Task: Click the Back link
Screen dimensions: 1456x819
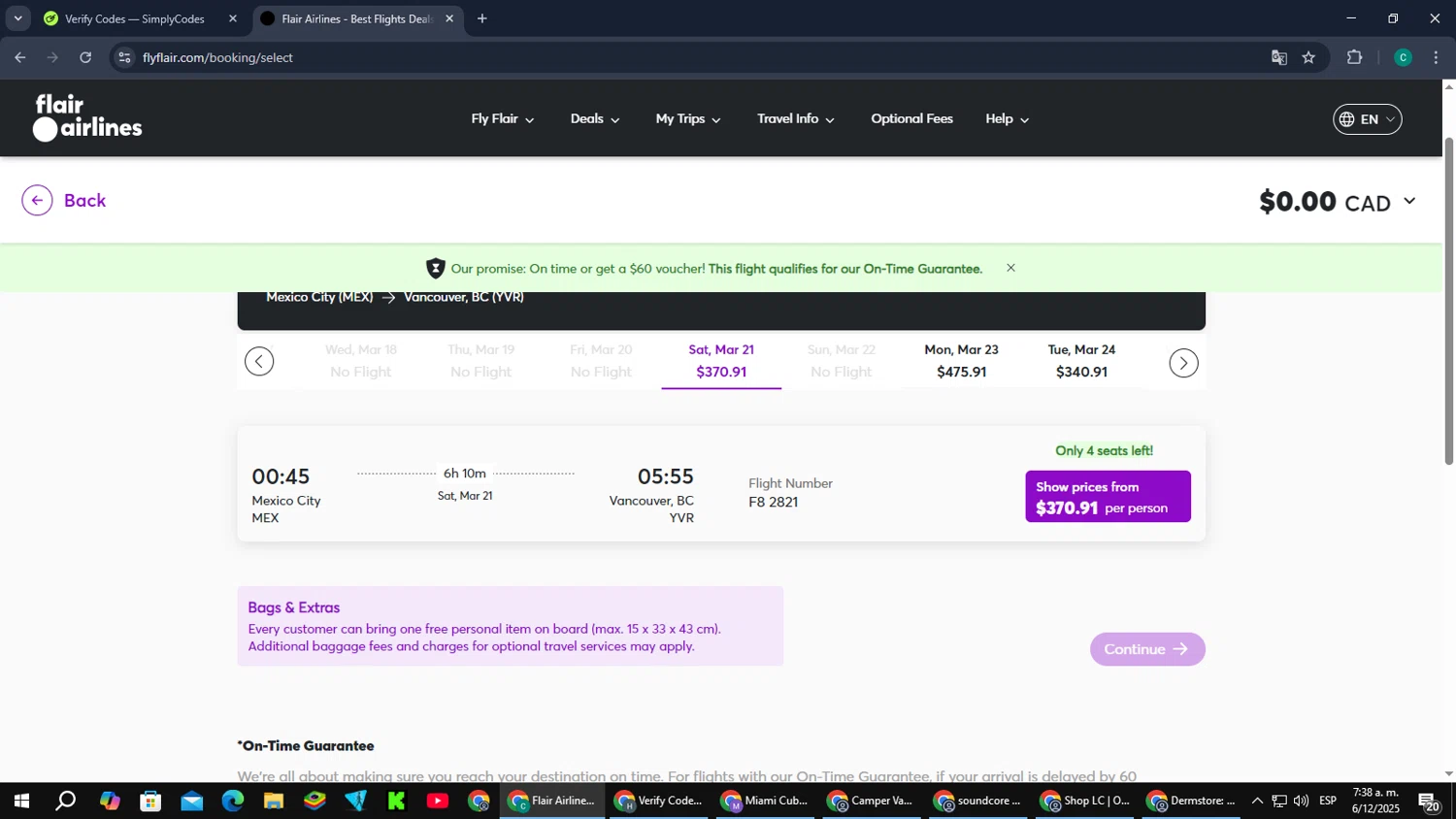Action: [x=84, y=201]
